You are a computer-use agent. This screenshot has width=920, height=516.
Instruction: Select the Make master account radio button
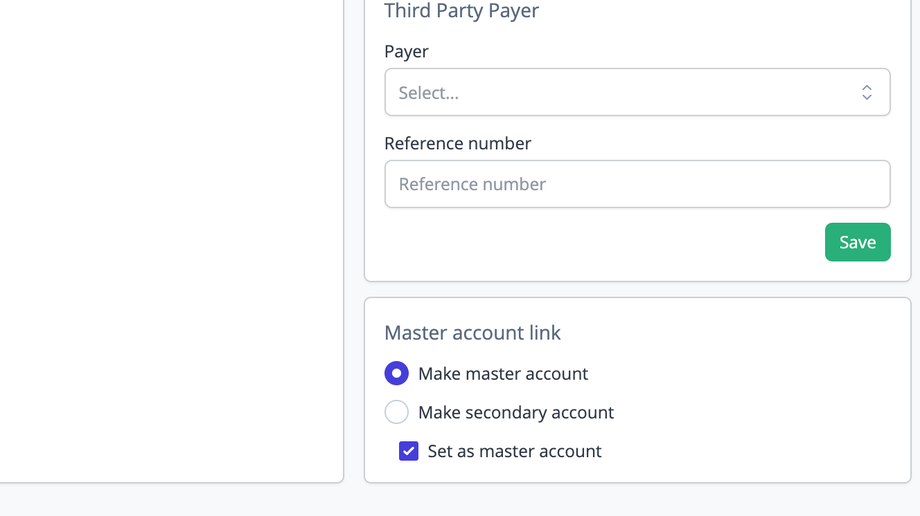point(397,373)
